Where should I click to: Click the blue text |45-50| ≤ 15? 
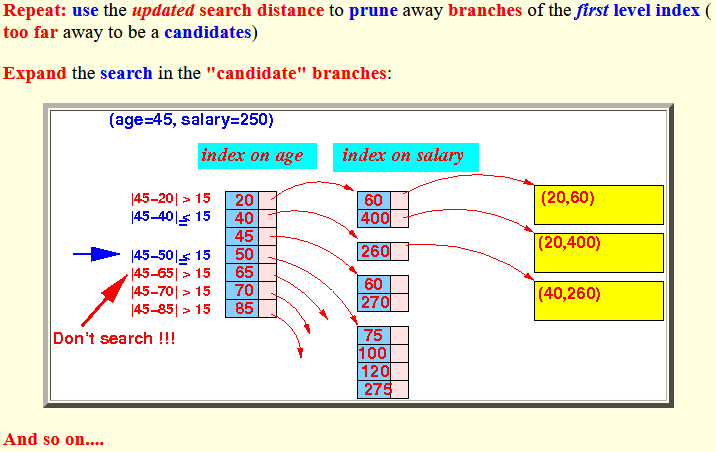[171, 256]
